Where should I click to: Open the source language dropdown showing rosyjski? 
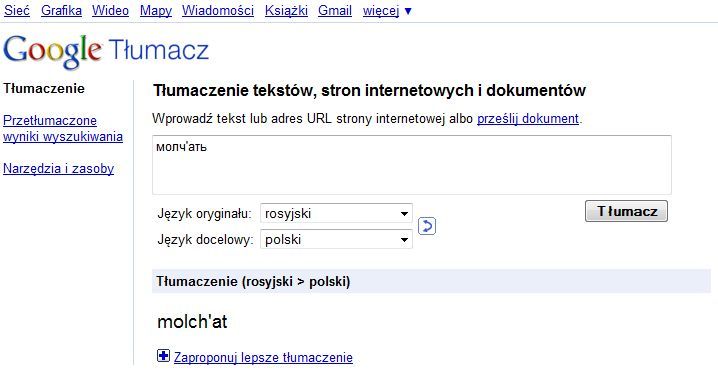(x=336, y=213)
